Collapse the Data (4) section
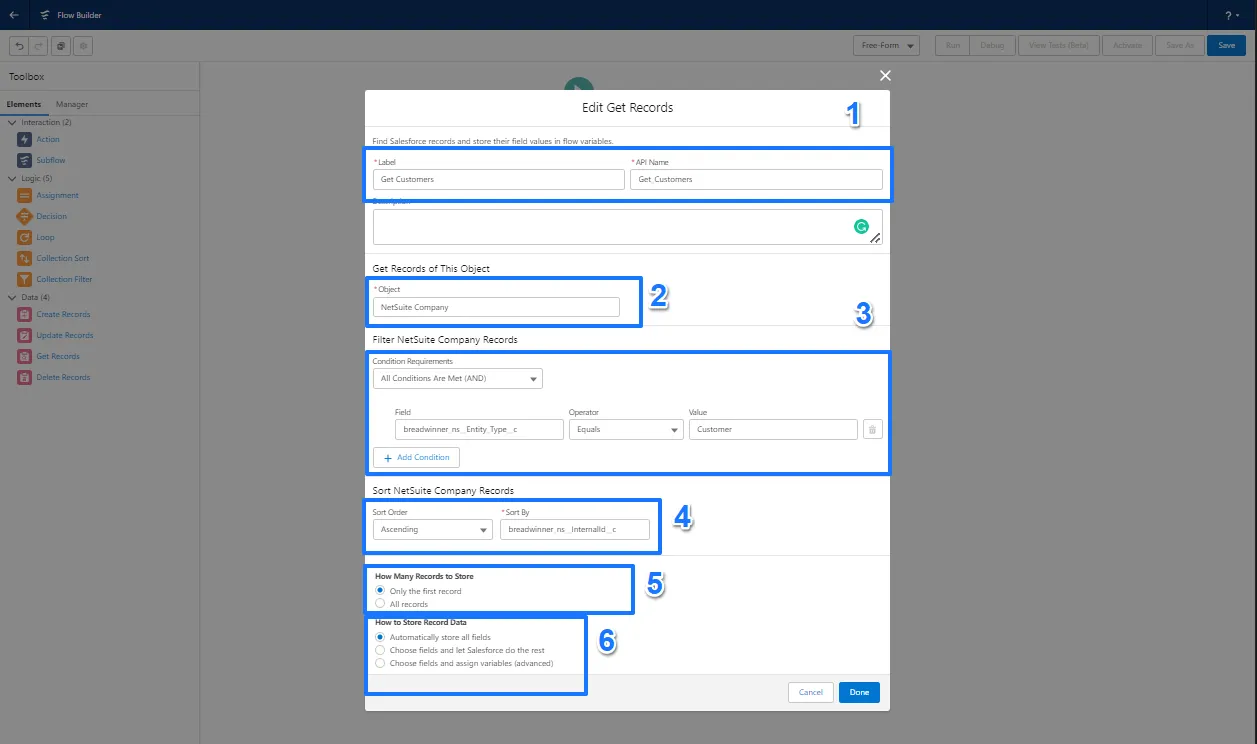Viewport: 1257px width, 744px height. pyautogui.click(x=12, y=297)
